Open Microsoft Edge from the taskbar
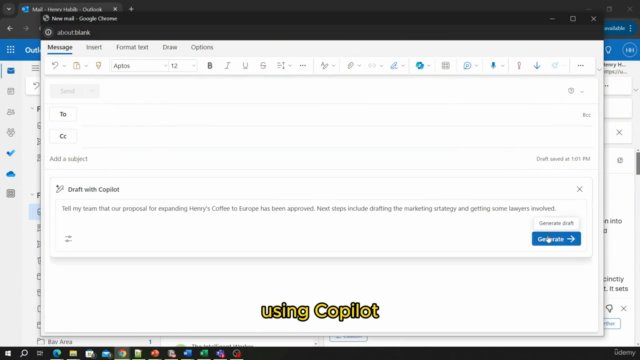640x360 pixels. [57, 353]
